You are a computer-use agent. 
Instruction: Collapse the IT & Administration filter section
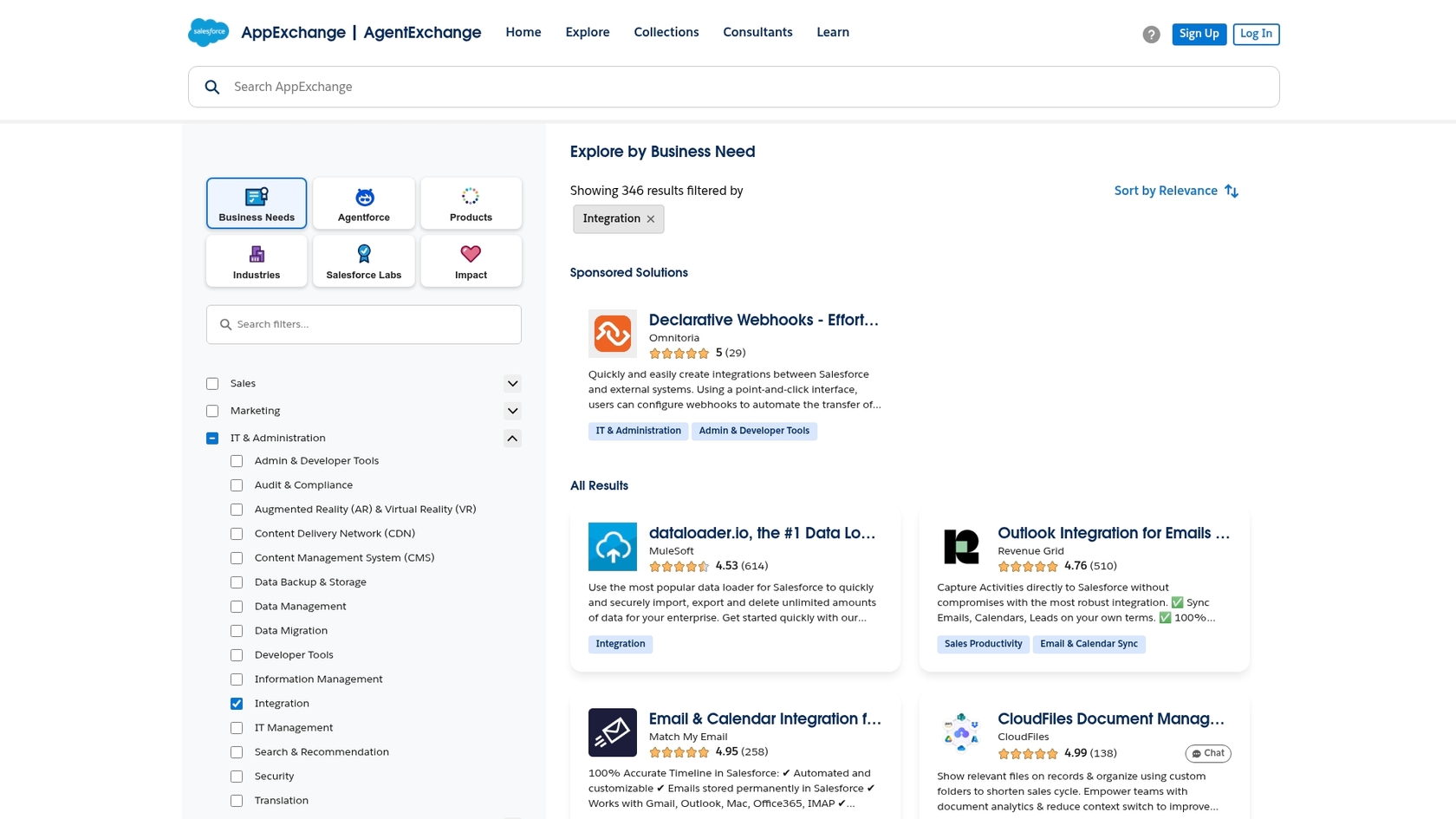point(512,438)
